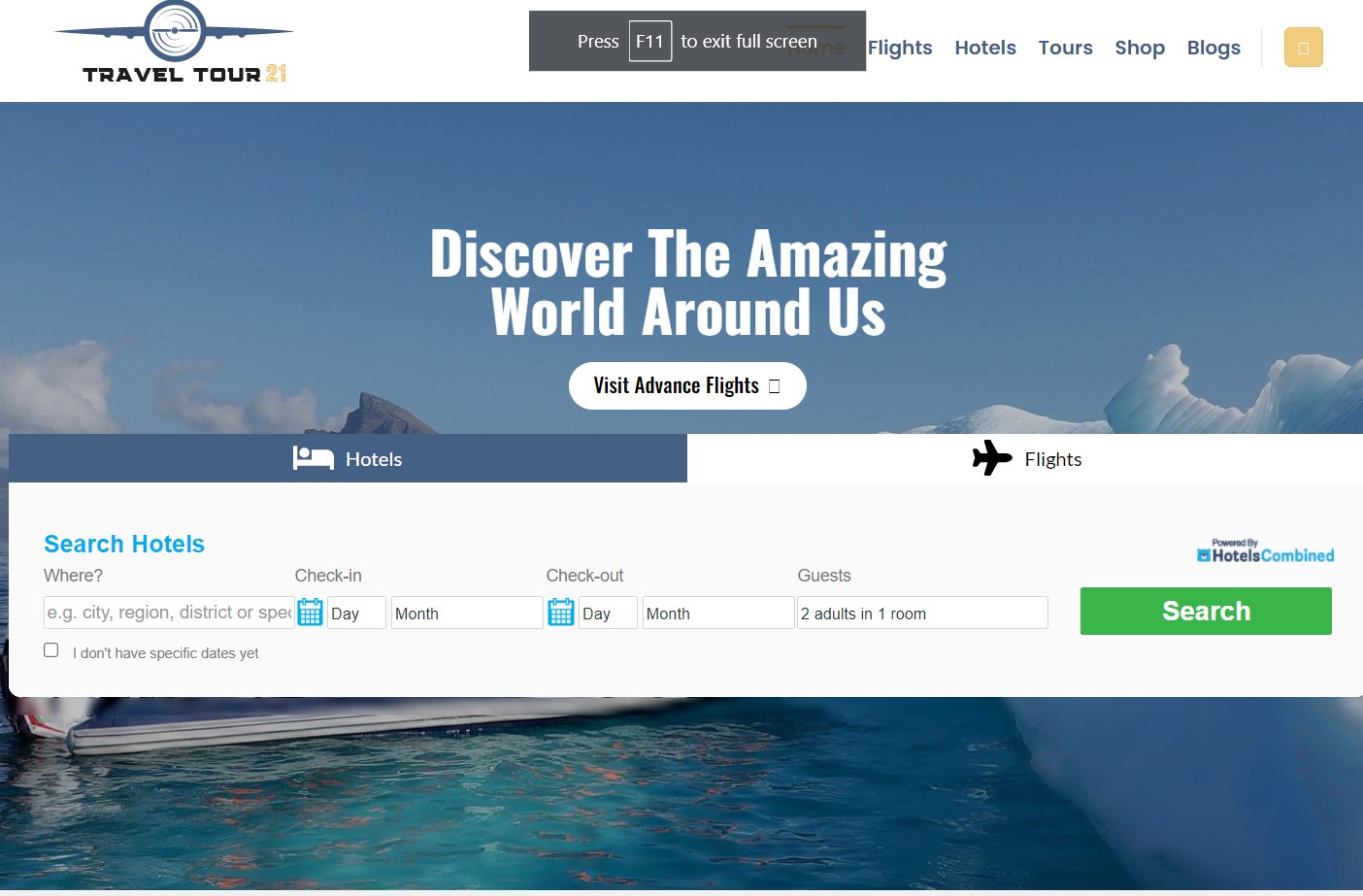The width and height of the screenshot is (1363, 896).
Task: Open the check-in calendar icon
Action: (310, 613)
